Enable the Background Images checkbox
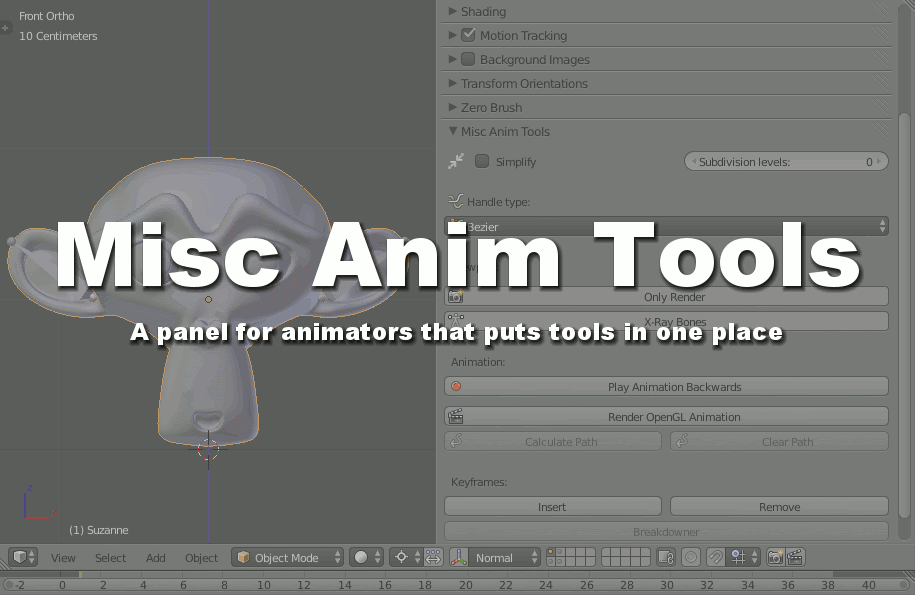The height and width of the screenshot is (595, 915). (x=468, y=59)
